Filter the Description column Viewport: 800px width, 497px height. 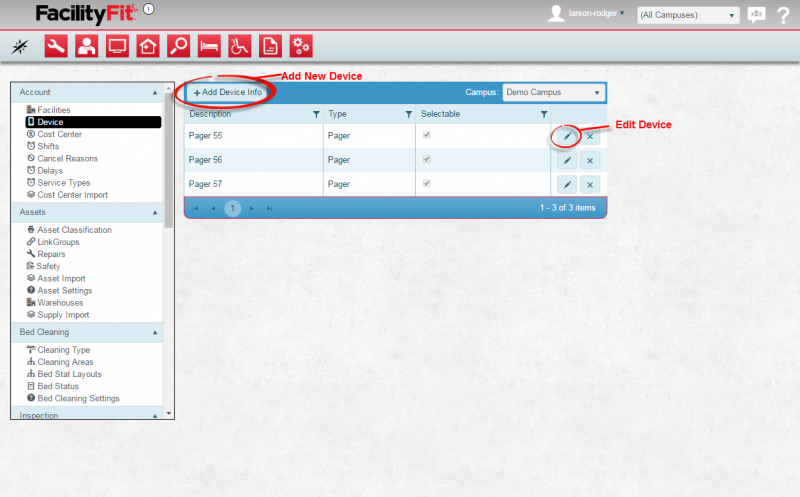[x=316, y=114]
